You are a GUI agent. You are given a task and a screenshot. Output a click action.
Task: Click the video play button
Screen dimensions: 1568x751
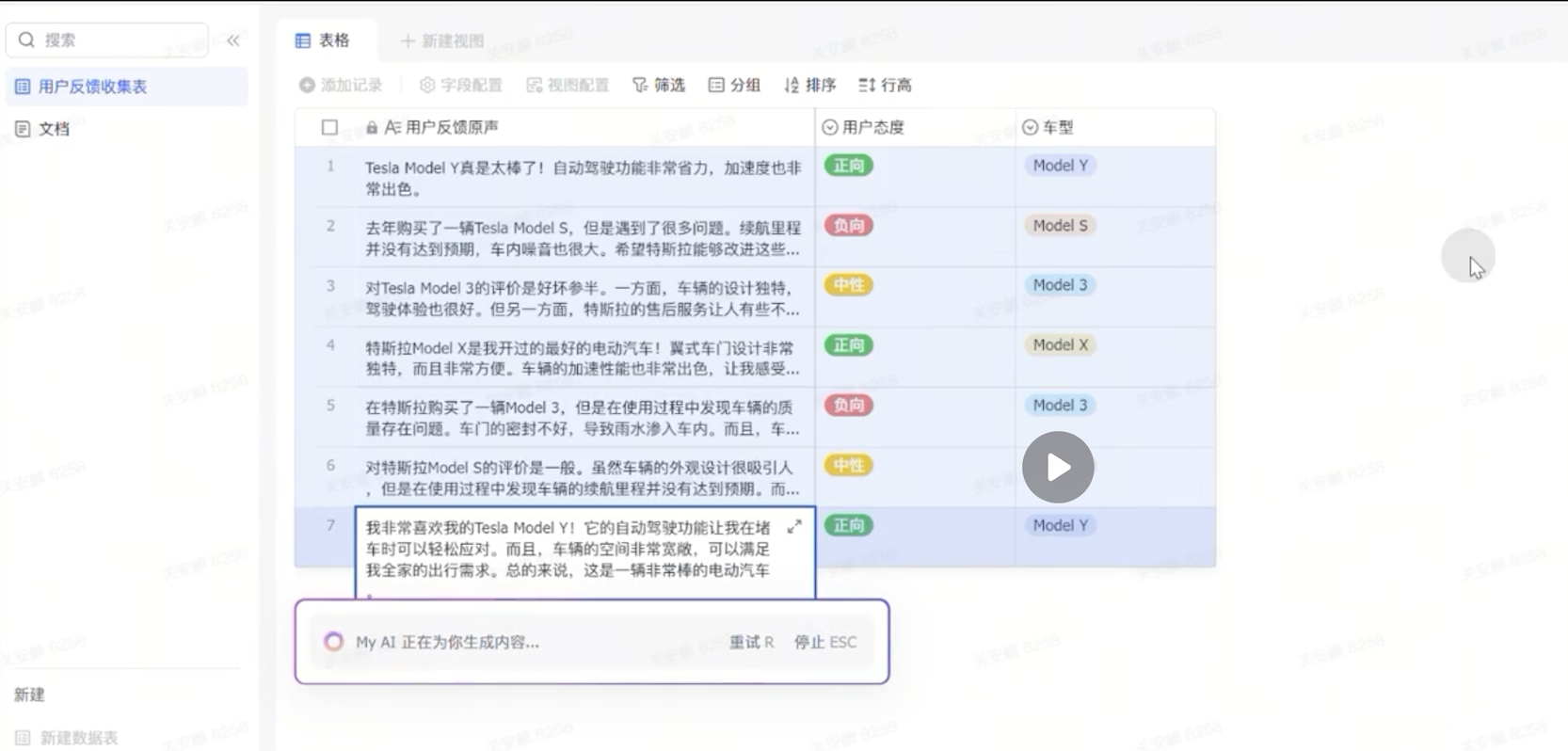1058,467
